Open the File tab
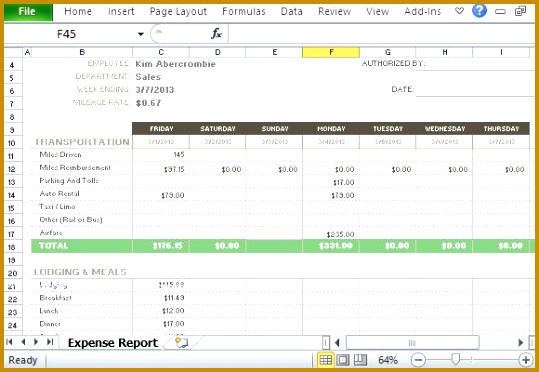 coord(28,12)
